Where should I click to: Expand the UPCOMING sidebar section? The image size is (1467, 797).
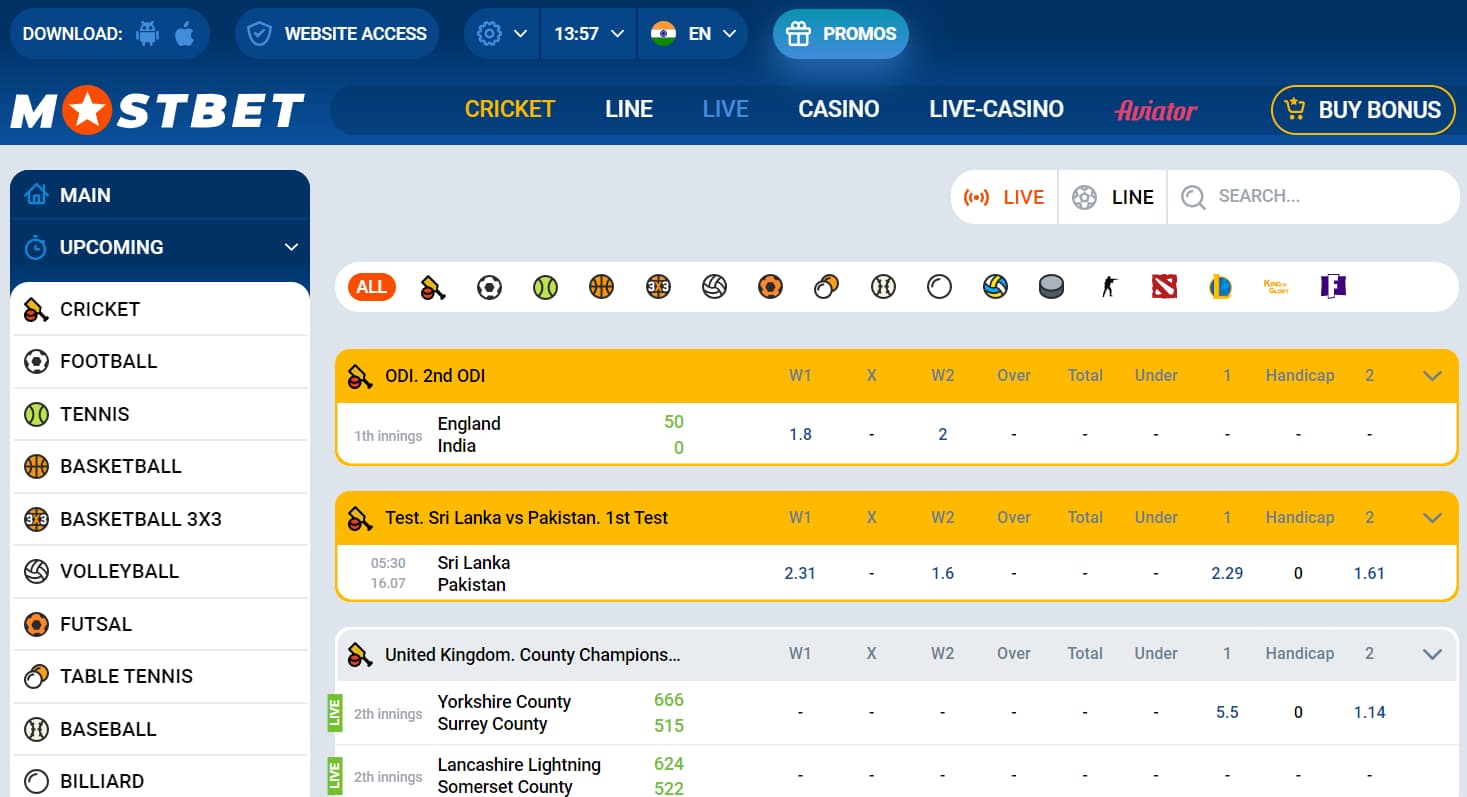coord(160,247)
